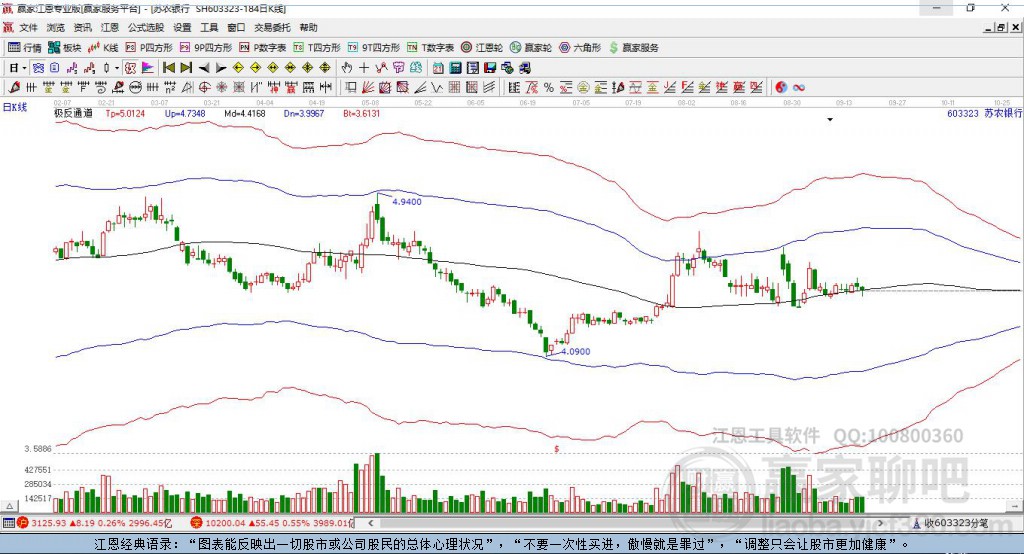The height and width of the screenshot is (554, 1024).
Task: Open the 行情 quotes view
Action: click(24, 48)
